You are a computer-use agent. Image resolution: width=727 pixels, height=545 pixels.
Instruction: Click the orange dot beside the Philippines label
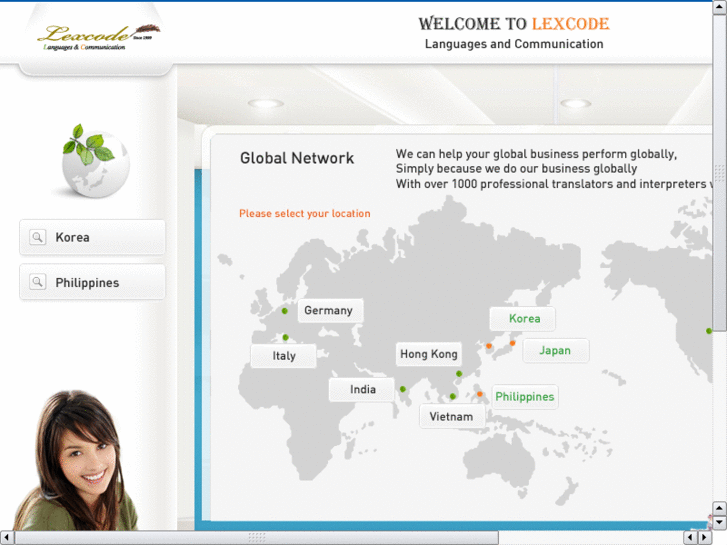point(480,394)
